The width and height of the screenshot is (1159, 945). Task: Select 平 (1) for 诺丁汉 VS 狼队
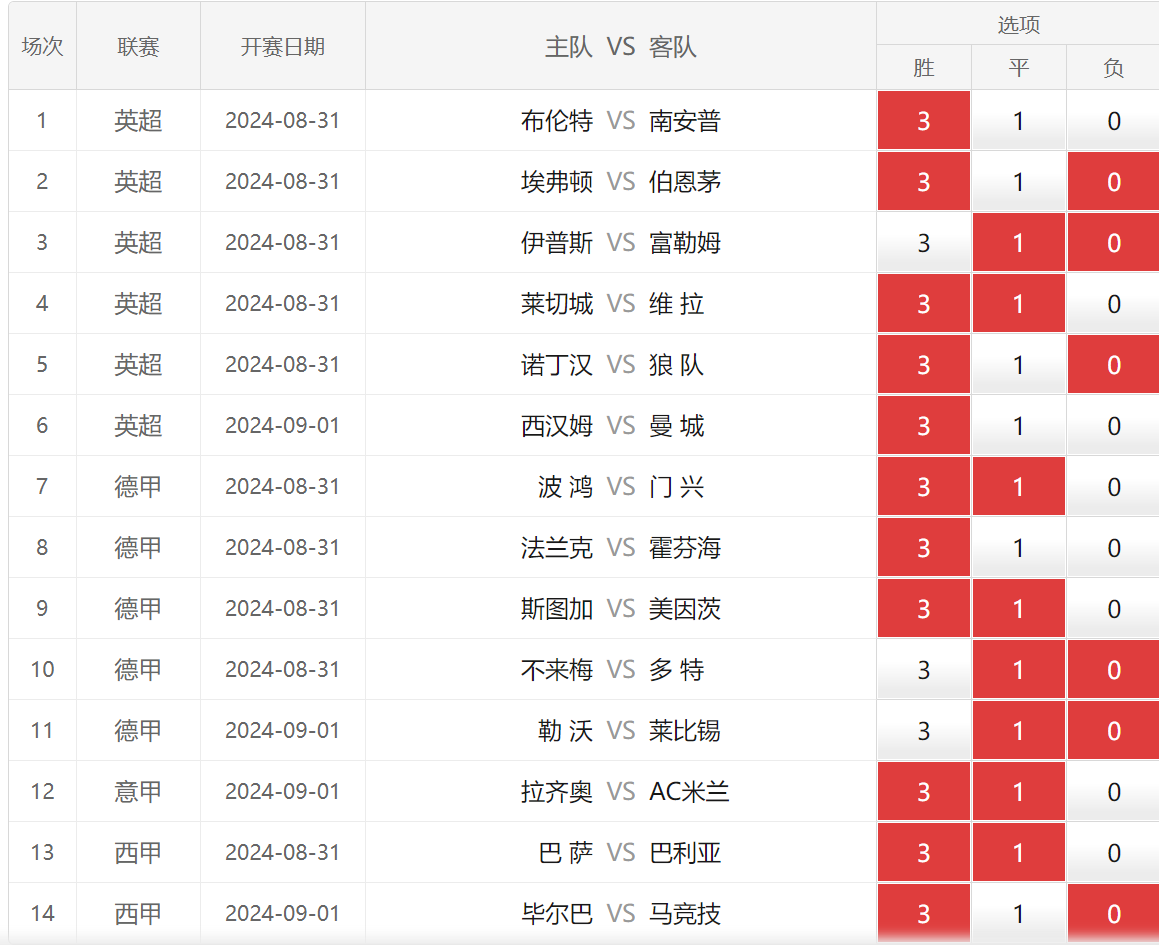[1019, 365]
